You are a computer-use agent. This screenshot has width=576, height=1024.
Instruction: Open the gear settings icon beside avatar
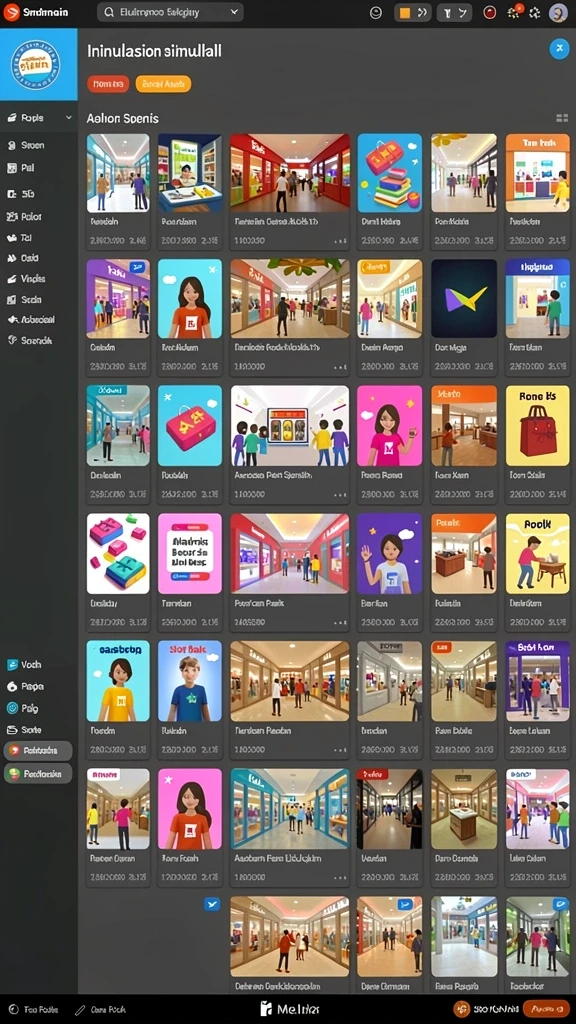pyautogui.click(x=535, y=12)
